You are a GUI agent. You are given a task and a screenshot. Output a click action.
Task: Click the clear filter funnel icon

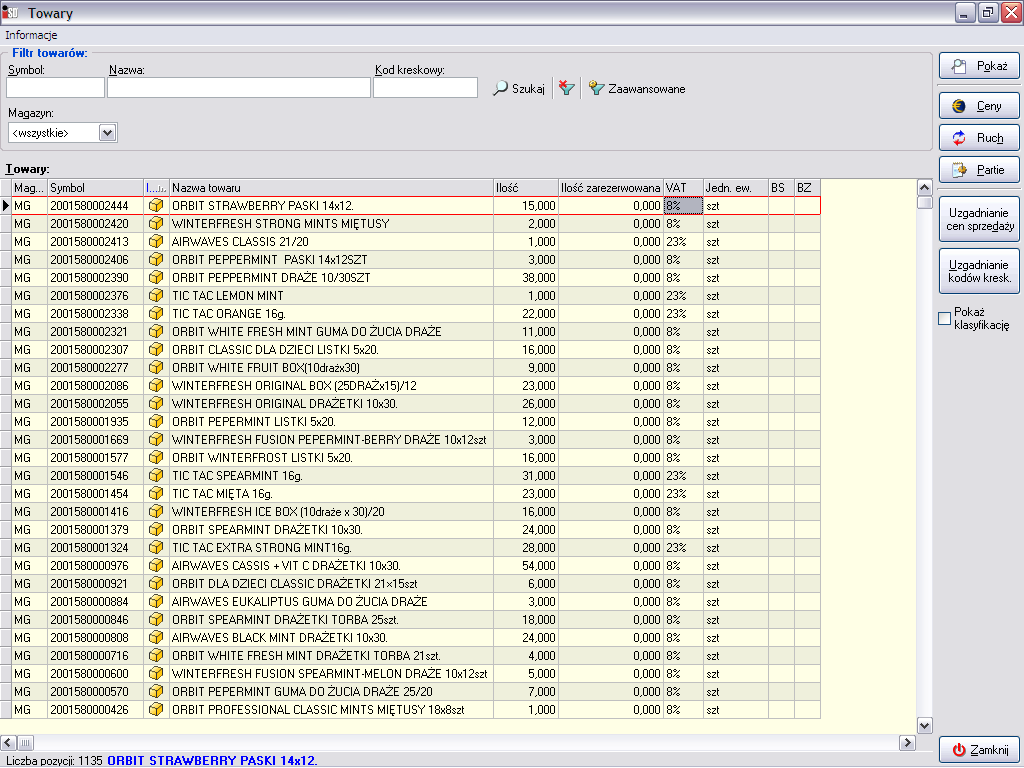(x=566, y=88)
